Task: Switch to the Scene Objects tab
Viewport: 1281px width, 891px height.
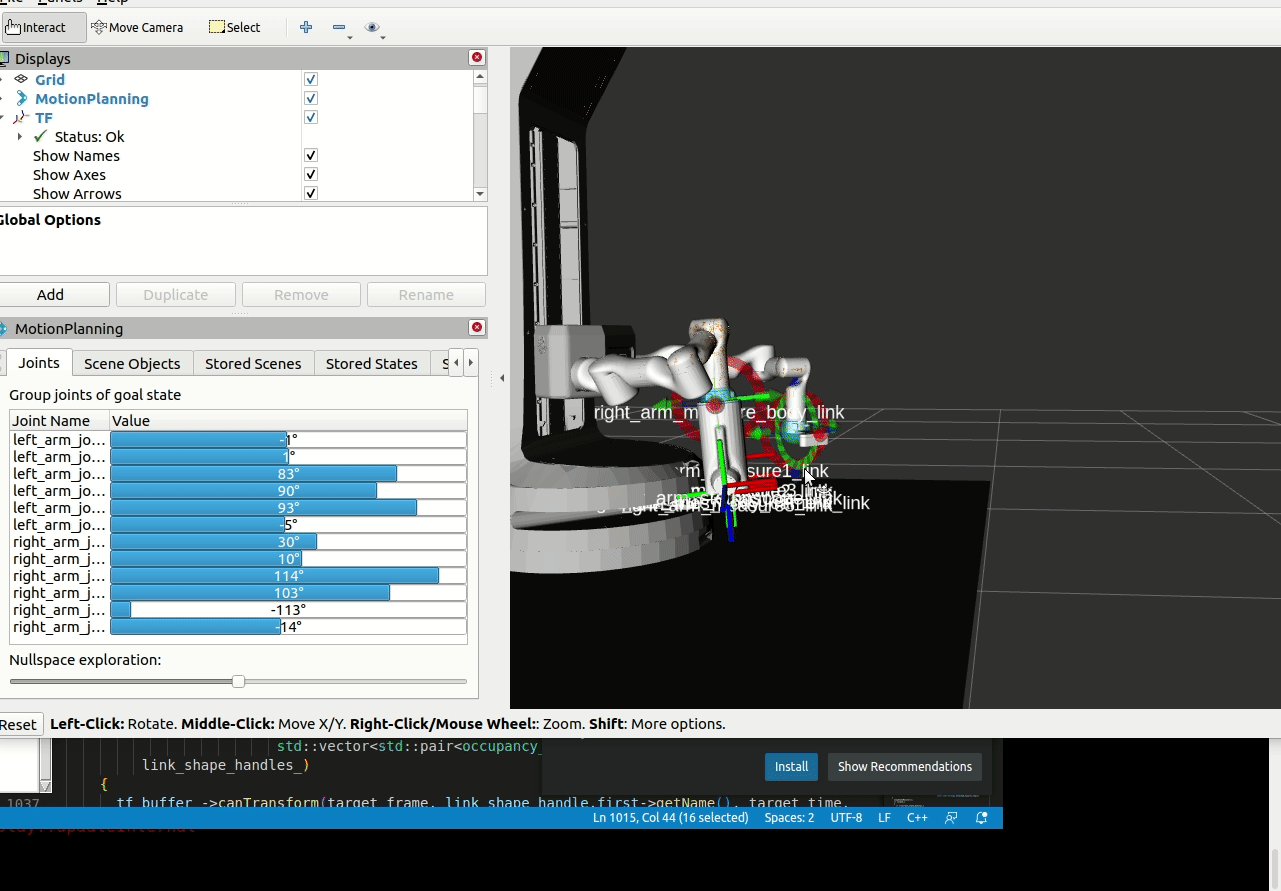Action: click(132, 363)
